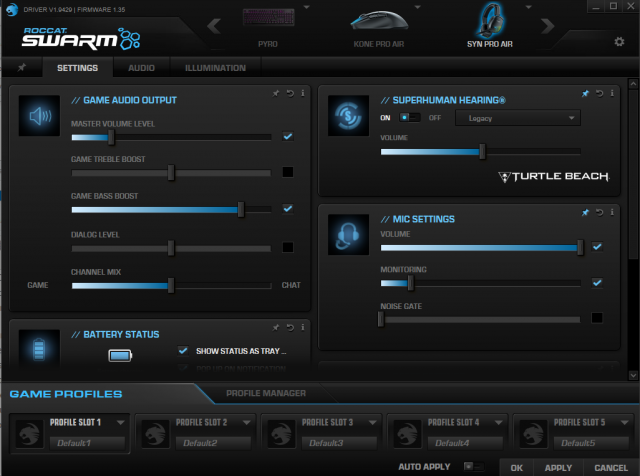Image resolution: width=640 pixels, height=476 pixels.
Task: Click the pin tab icon beside Settings
Action: pyautogui.click(x=22, y=68)
